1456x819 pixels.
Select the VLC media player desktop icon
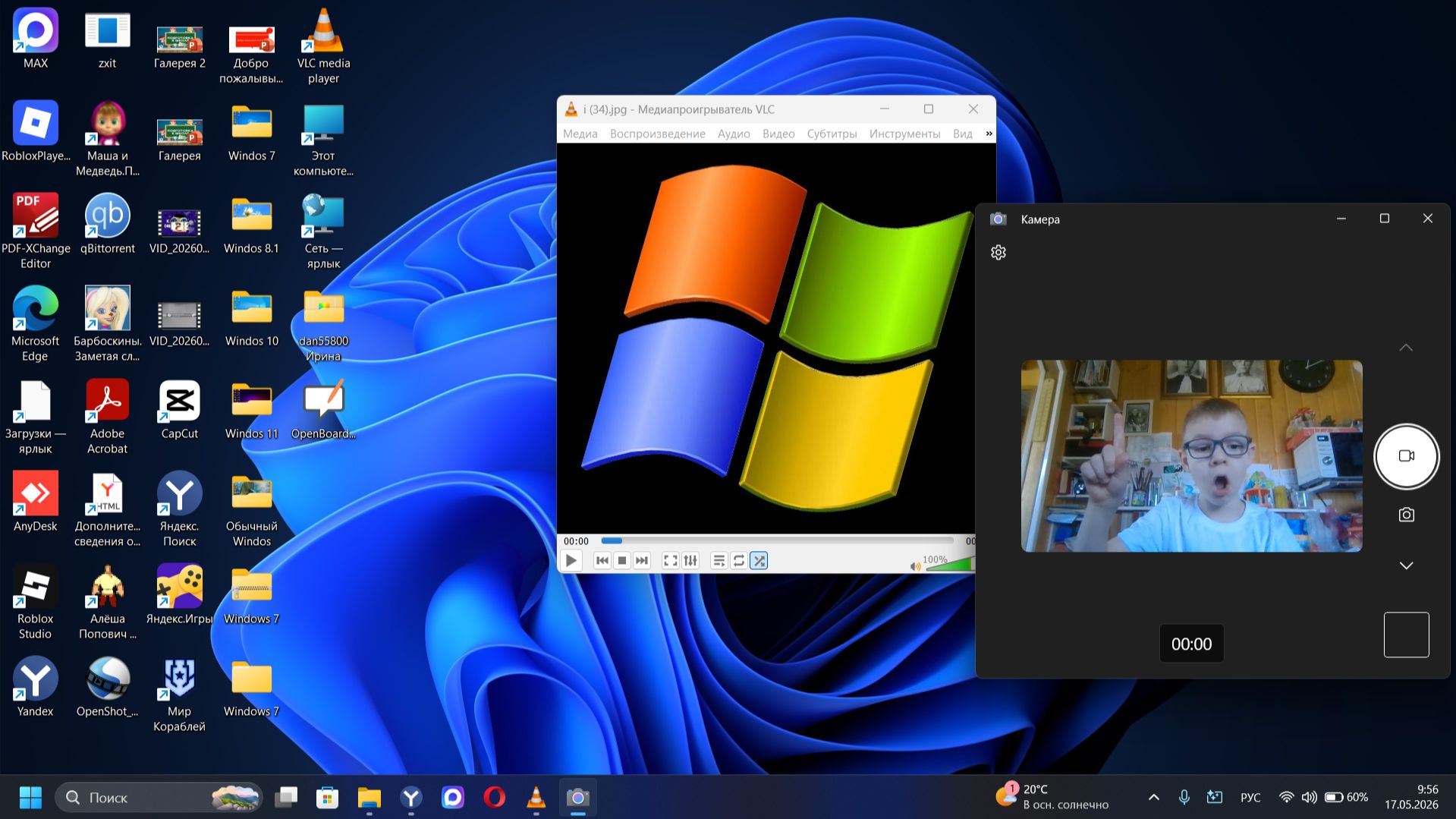coord(324,46)
